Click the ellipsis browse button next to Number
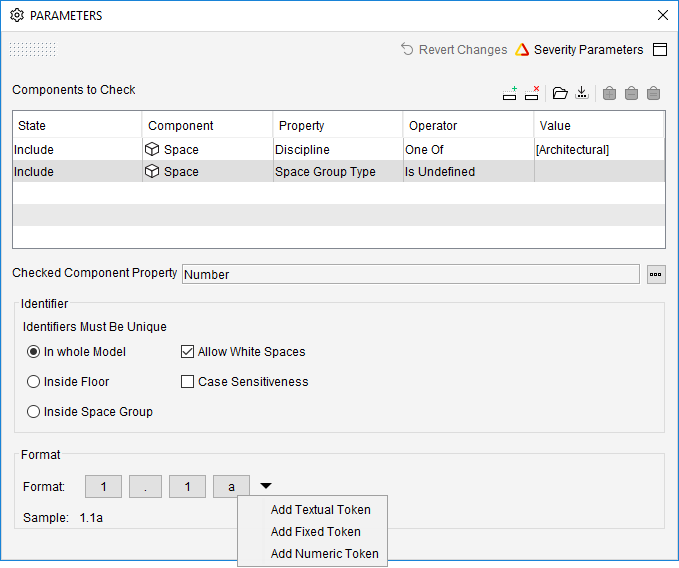 click(x=655, y=274)
